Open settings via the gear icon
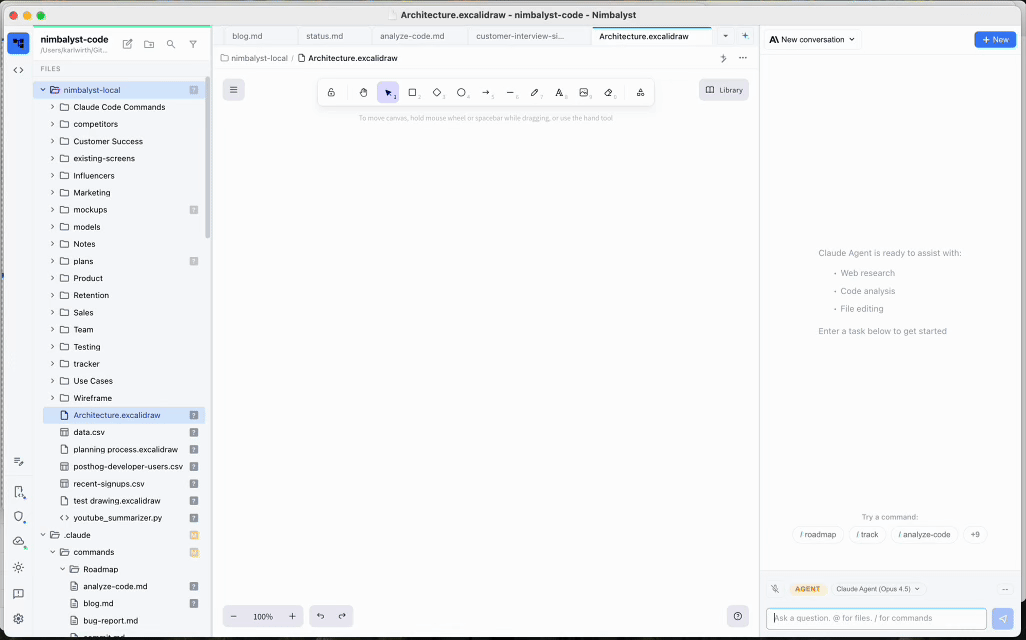Image resolution: width=1026 pixels, height=640 pixels. click(x=17, y=619)
